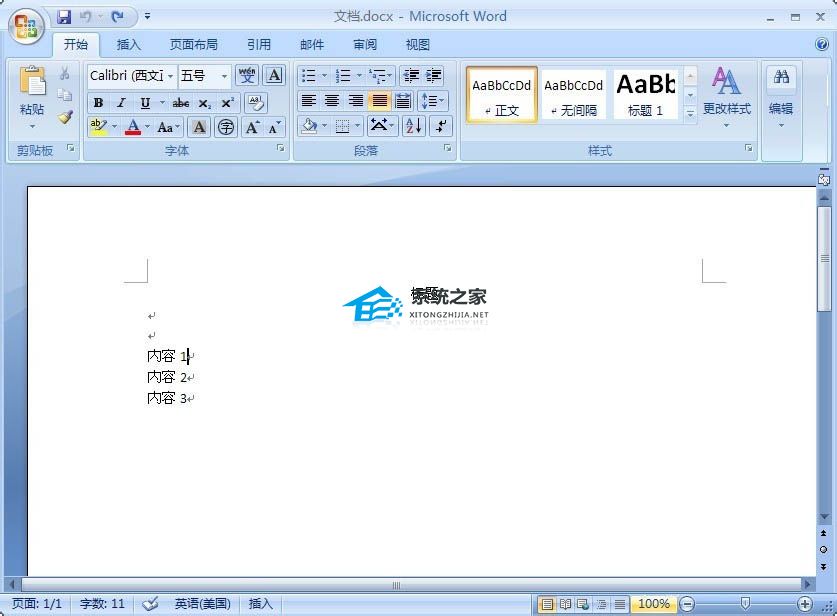
Task: Click the zoom slider handle
Action: coord(745,604)
